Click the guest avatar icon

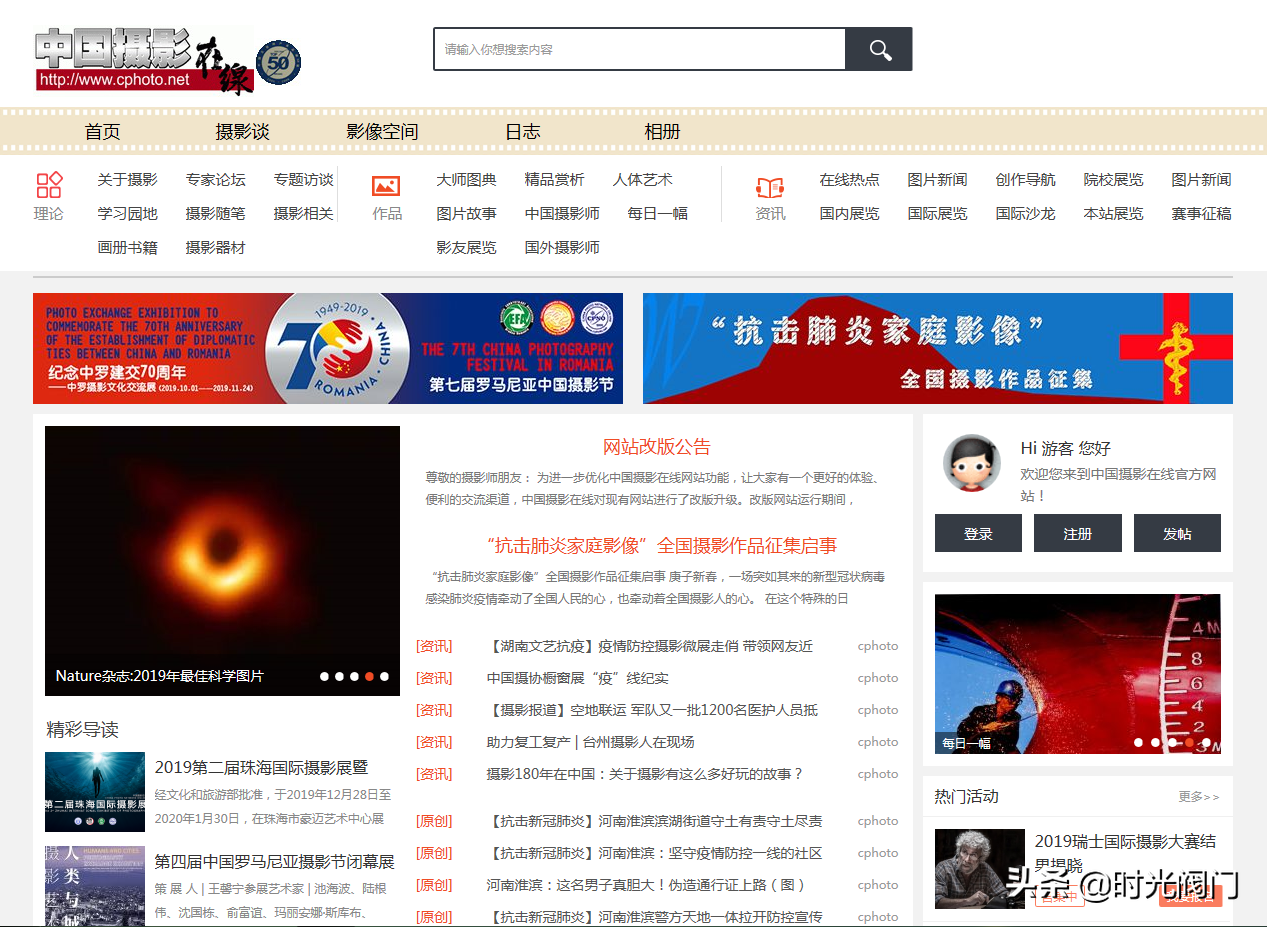click(x=972, y=463)
